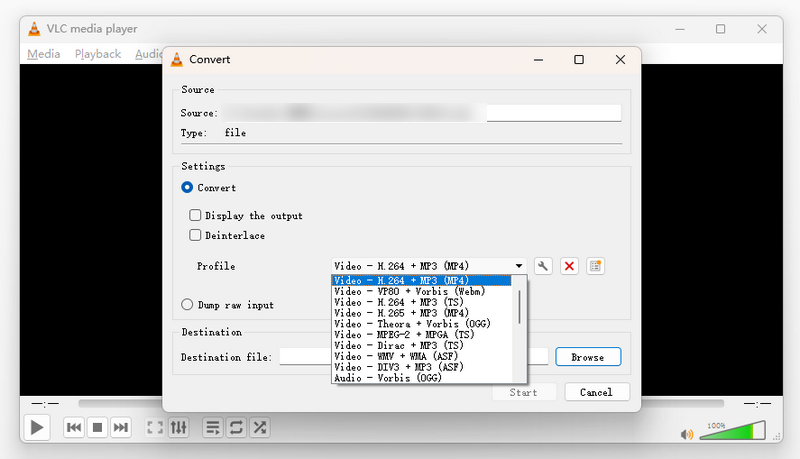Toggle random shuffle icon
The image size is (800, 459).
click(260, 427)
